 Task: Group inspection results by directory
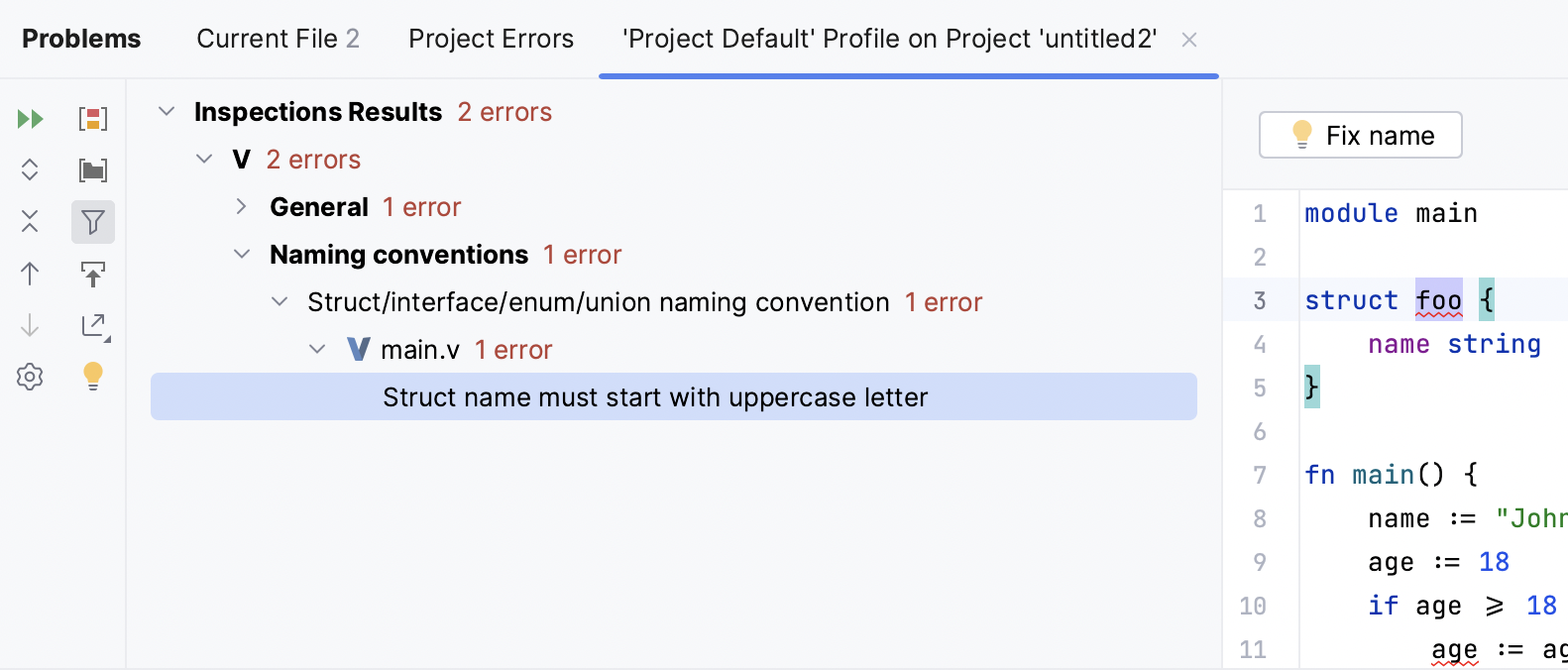click(x=93, y=169)
